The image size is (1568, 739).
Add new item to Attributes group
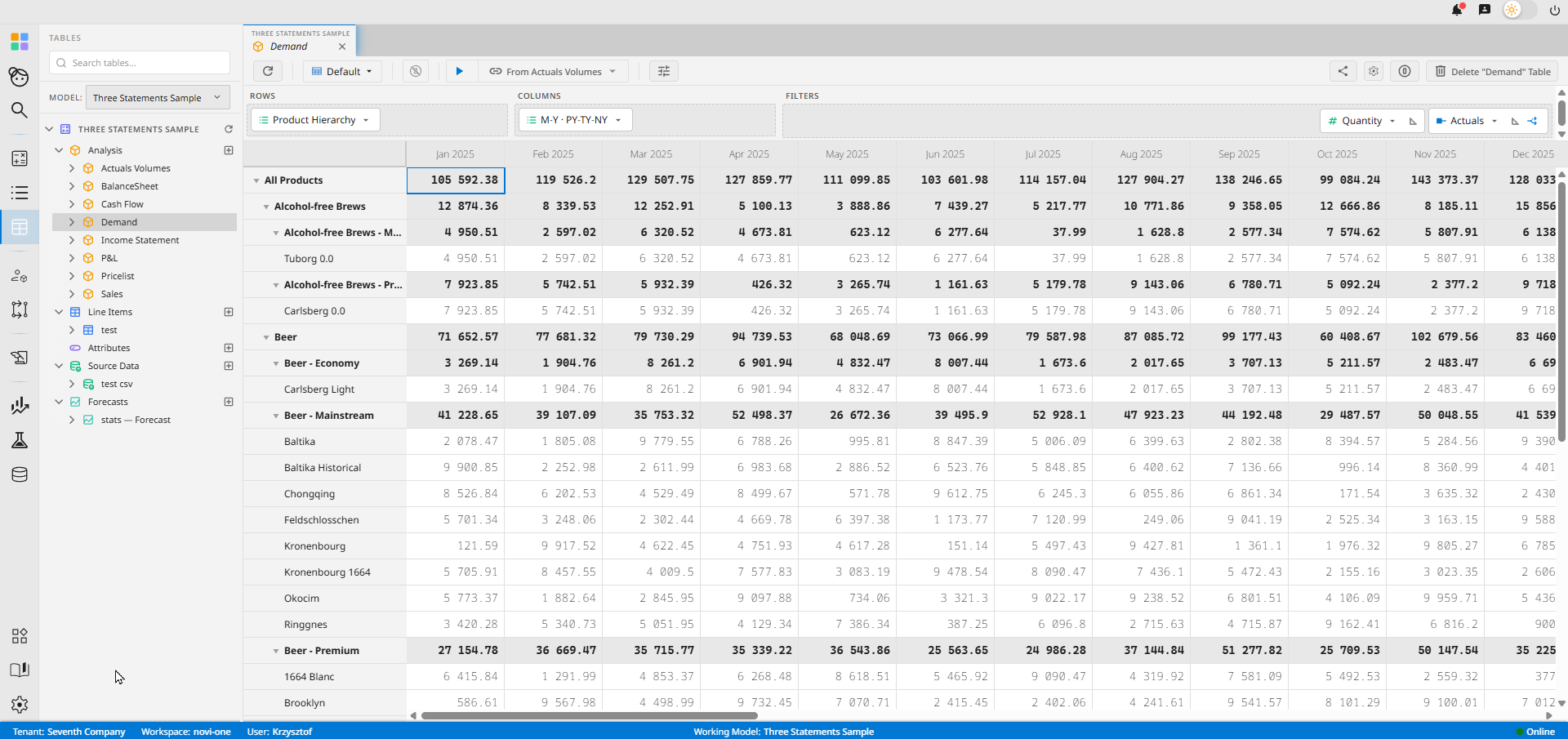[x=229, y=348]
